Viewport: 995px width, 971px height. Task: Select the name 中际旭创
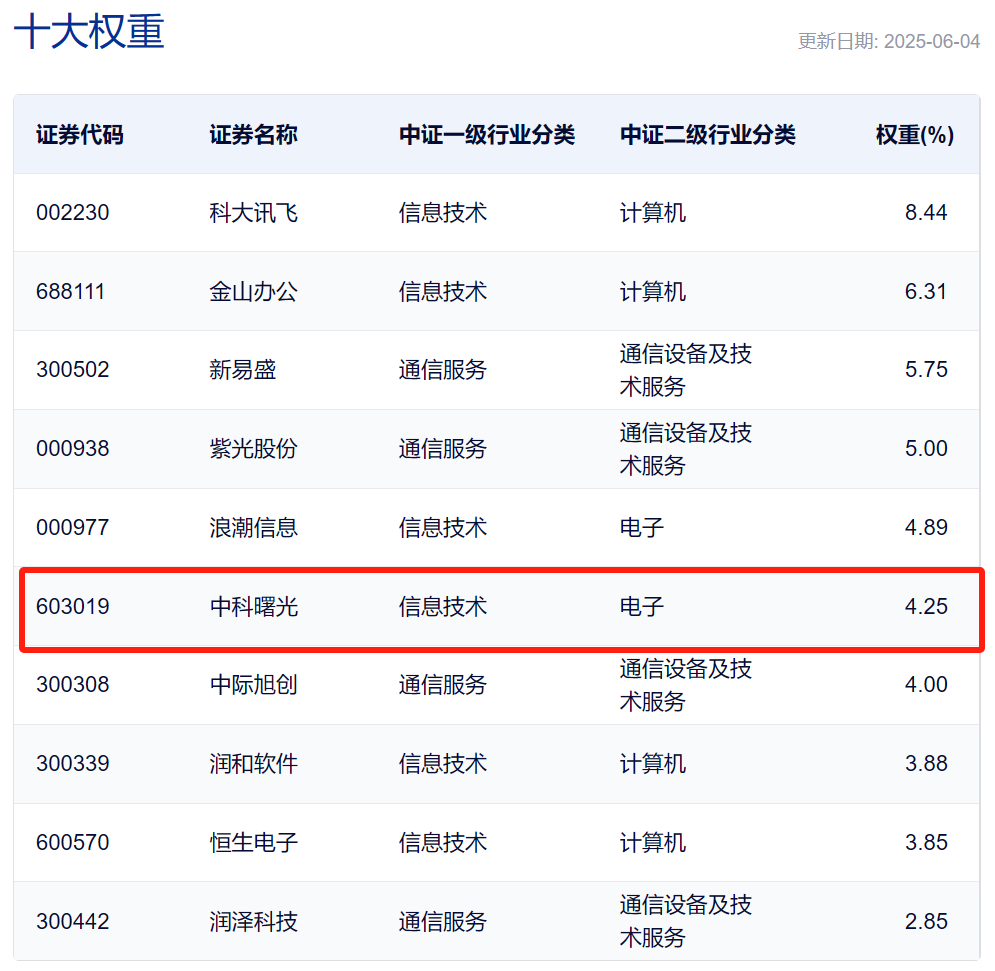point(253,685)
